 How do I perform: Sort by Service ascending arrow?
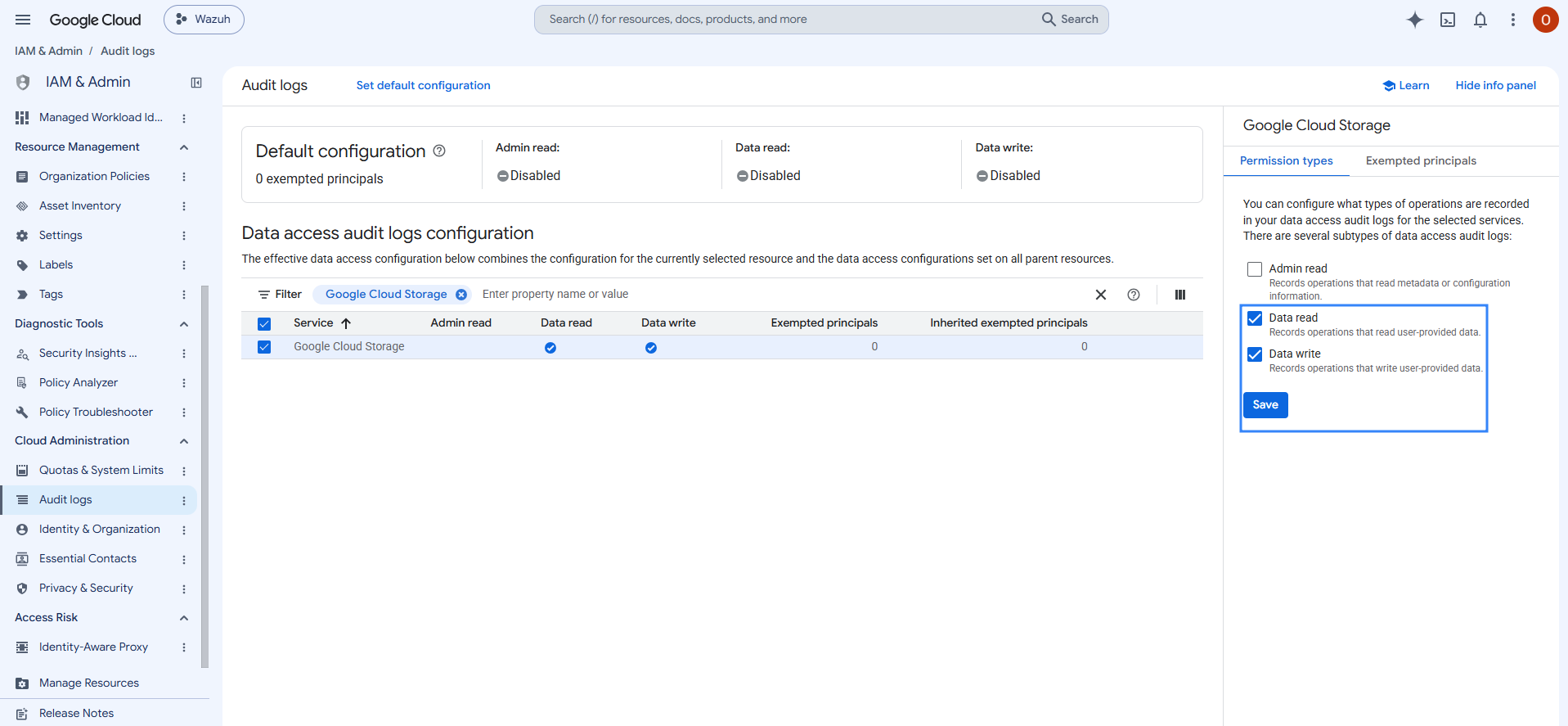(346, 323)
